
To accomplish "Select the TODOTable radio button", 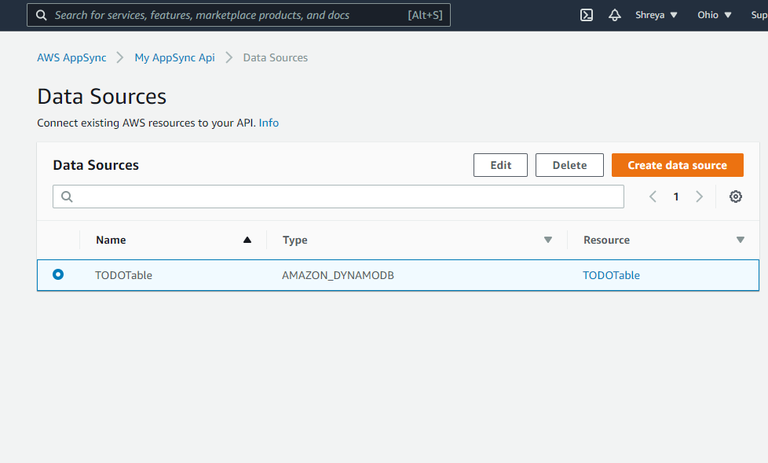I will tap(58, 274).
